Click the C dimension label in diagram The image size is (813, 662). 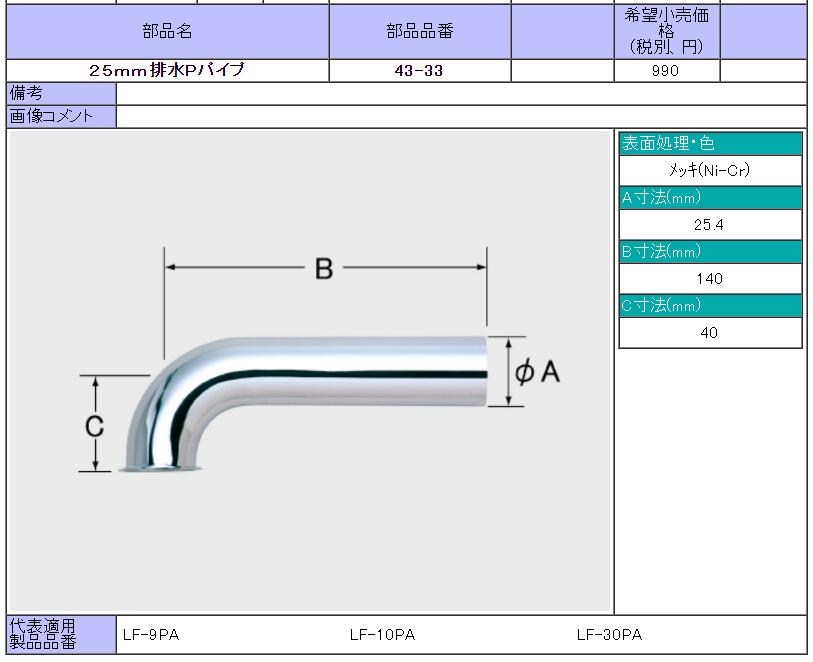(x=94, y=426)
